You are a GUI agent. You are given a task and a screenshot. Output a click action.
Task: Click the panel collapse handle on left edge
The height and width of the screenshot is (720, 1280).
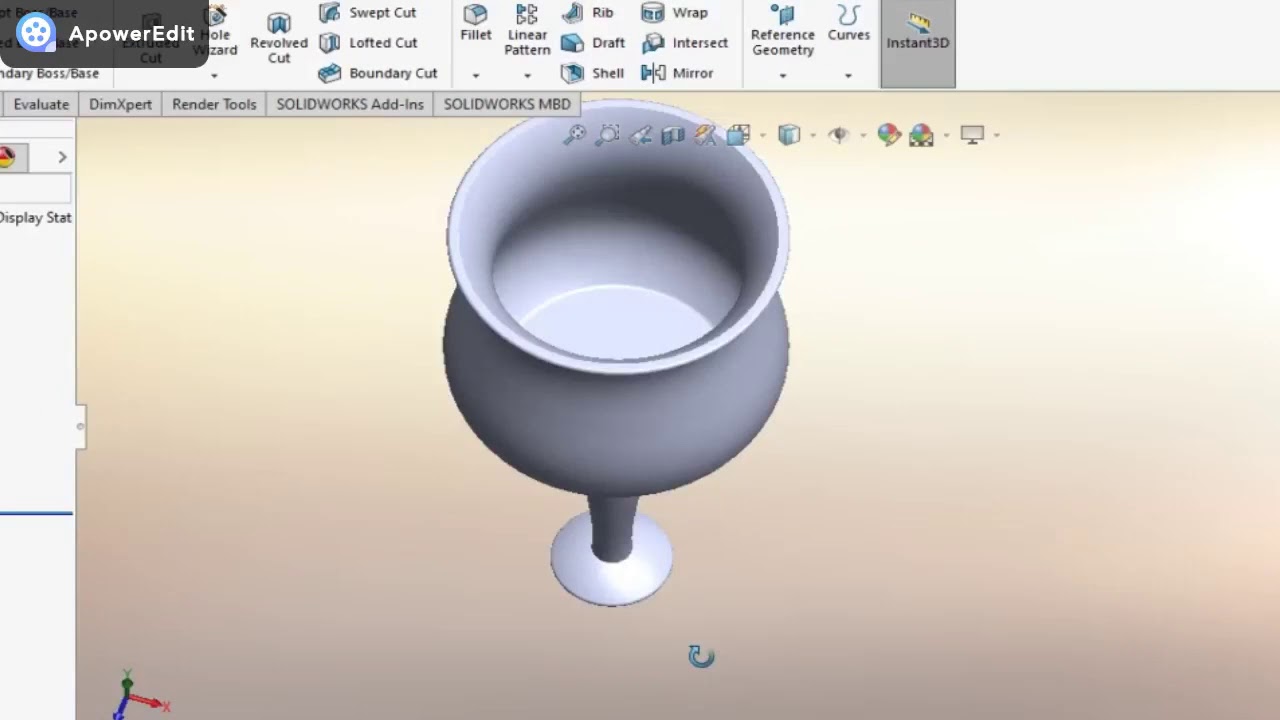click(x=80, y=427)
